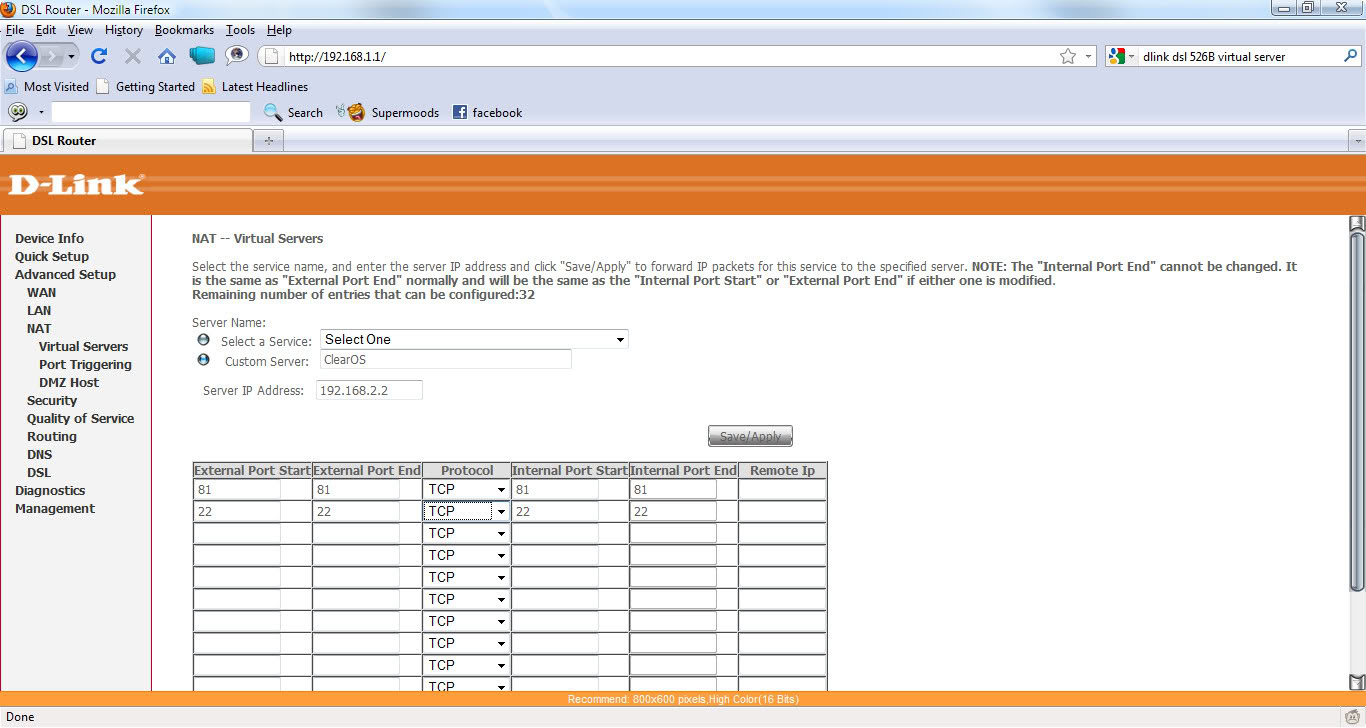Image resolution: width=1366 pixels, height=728 pixels.
Task: Click the back navigation arrow in Firefox
Action: (21, 57)
